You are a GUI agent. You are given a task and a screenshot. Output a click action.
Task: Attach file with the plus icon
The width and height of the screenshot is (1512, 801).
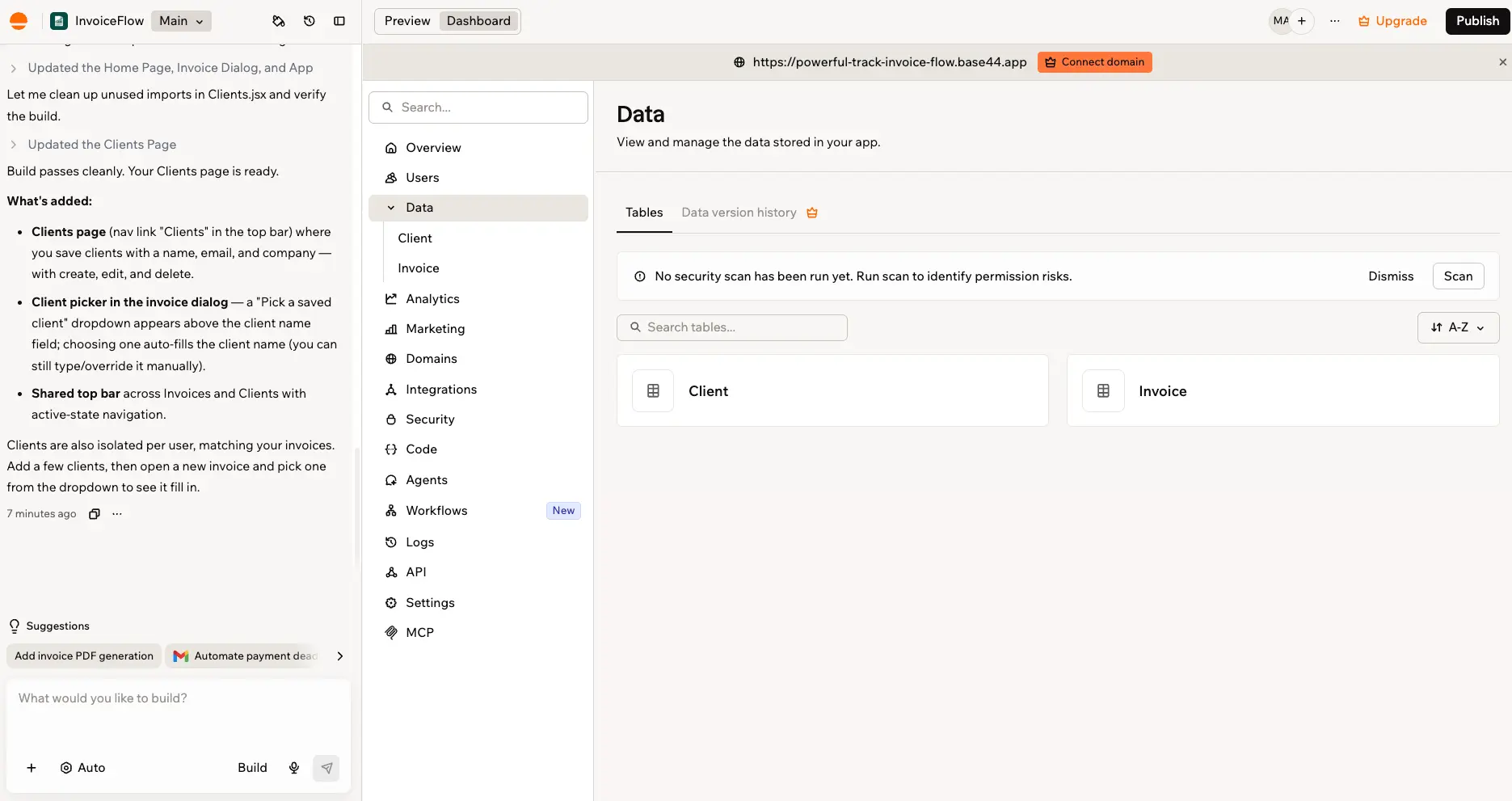(x=32, y=768)
